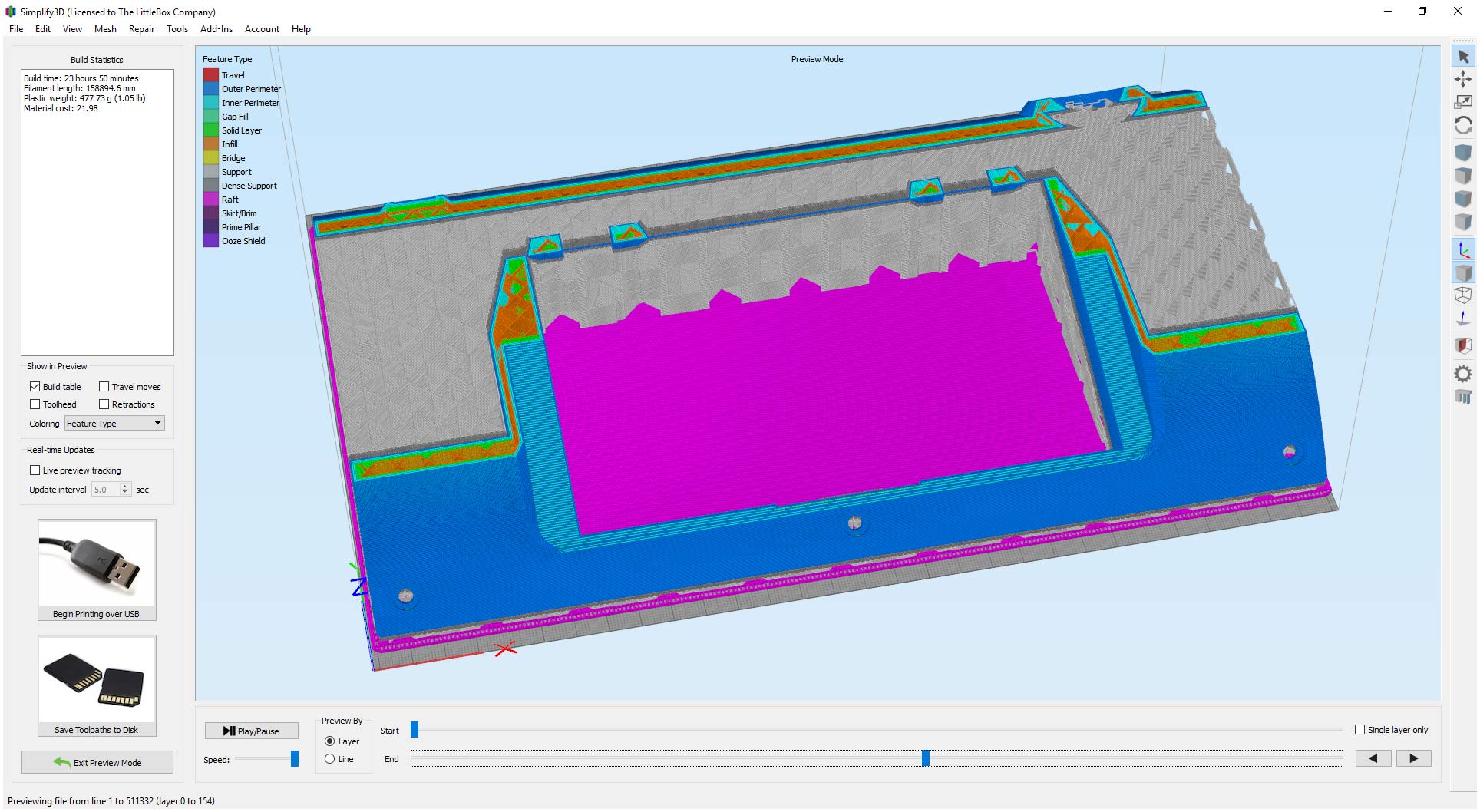Increase the update interval stepper

pyautogui.click(x=125, y=487)
